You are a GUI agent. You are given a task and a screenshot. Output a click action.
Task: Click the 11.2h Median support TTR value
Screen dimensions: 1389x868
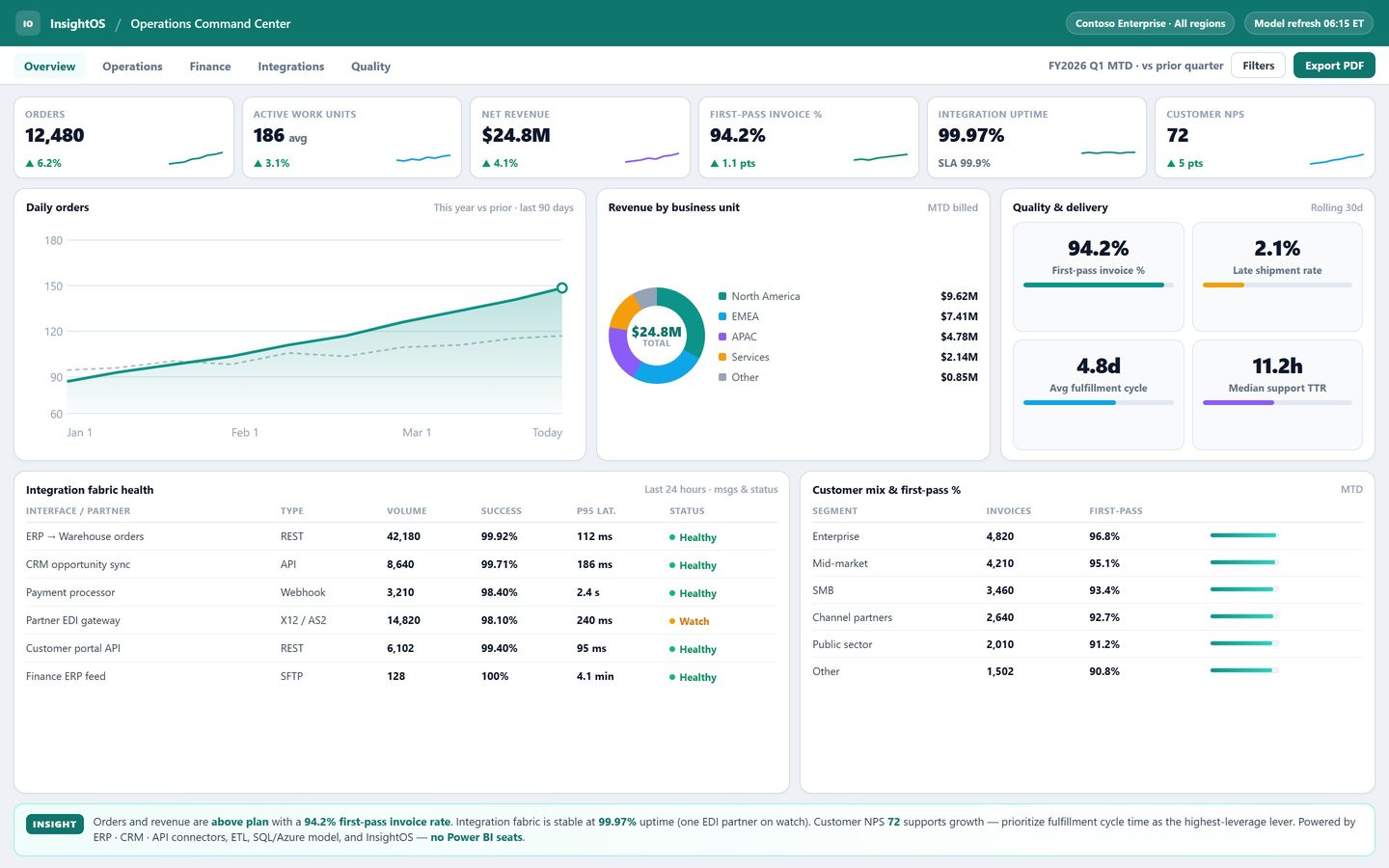pyautogui.click(x=1277, y=366)
